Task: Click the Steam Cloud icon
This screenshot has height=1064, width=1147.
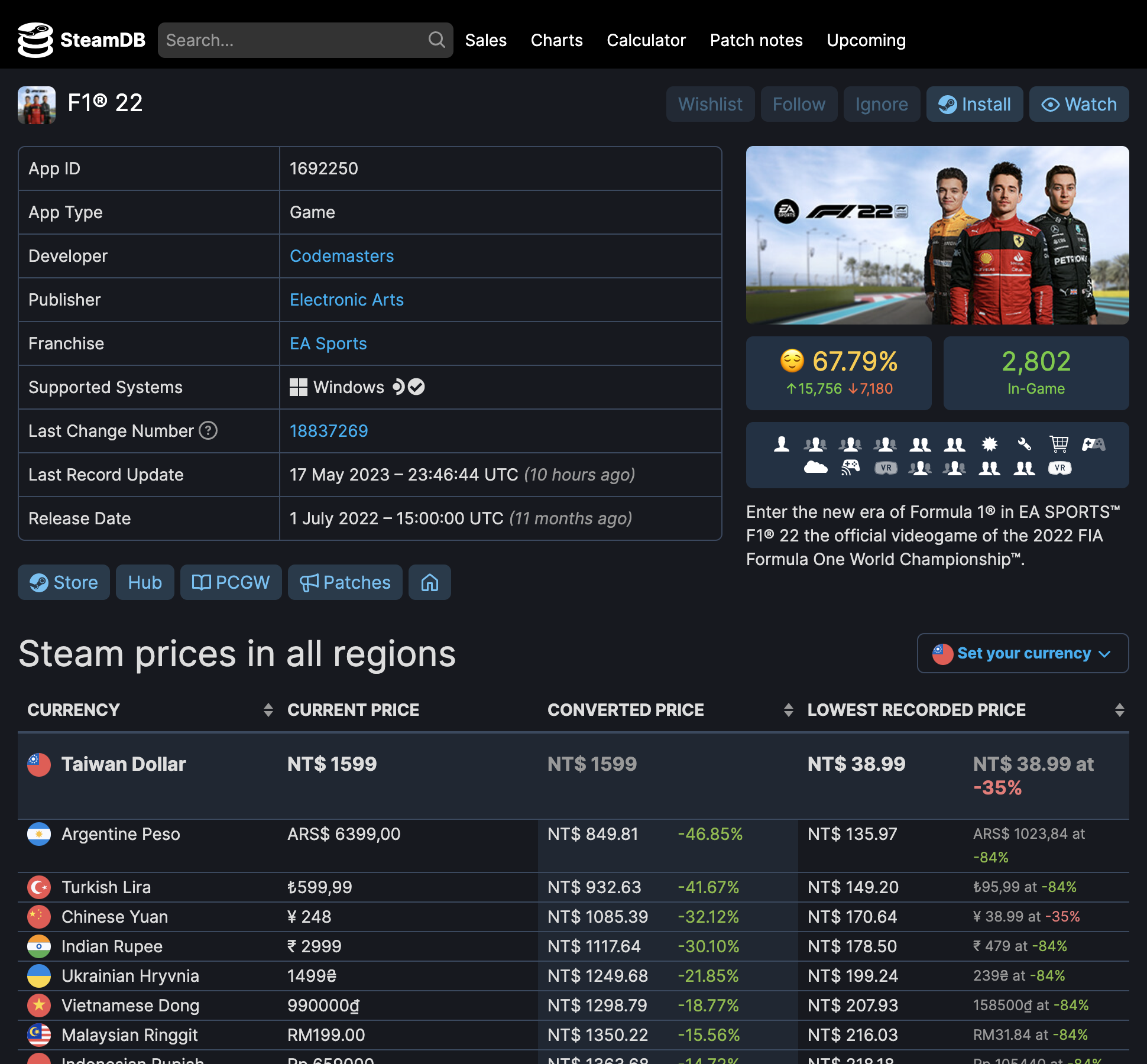Action: 815,468
